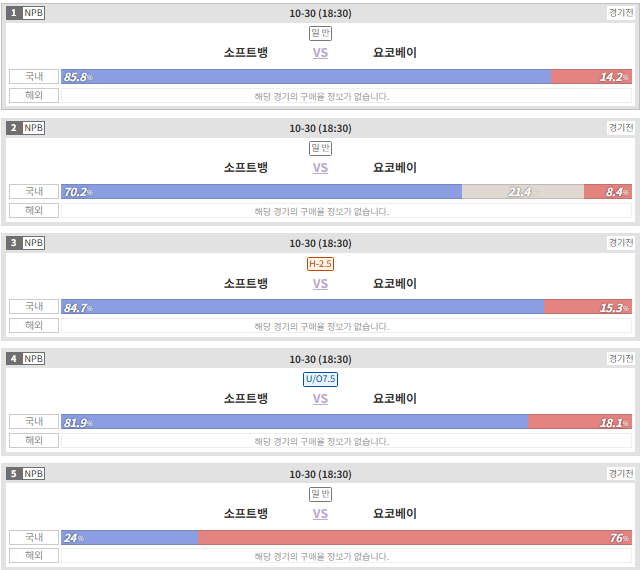Click the 일반 badge in match 1
643x570 pixels.
click(320, 33)
